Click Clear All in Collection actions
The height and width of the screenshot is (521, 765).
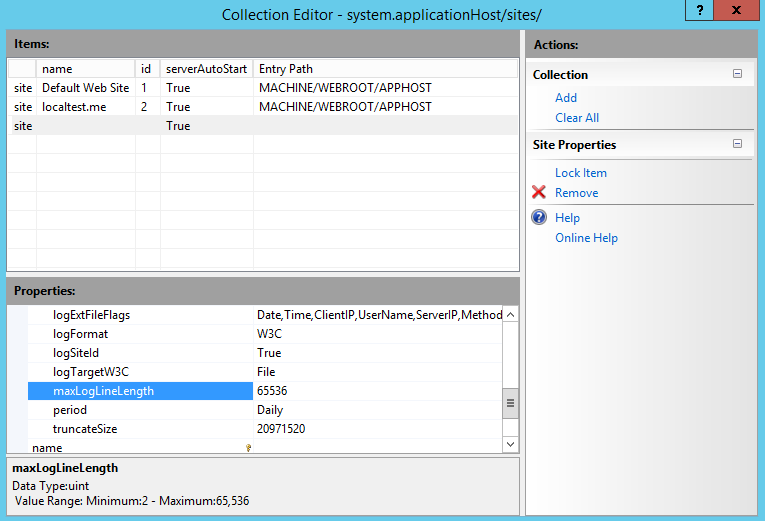(577, 118)
